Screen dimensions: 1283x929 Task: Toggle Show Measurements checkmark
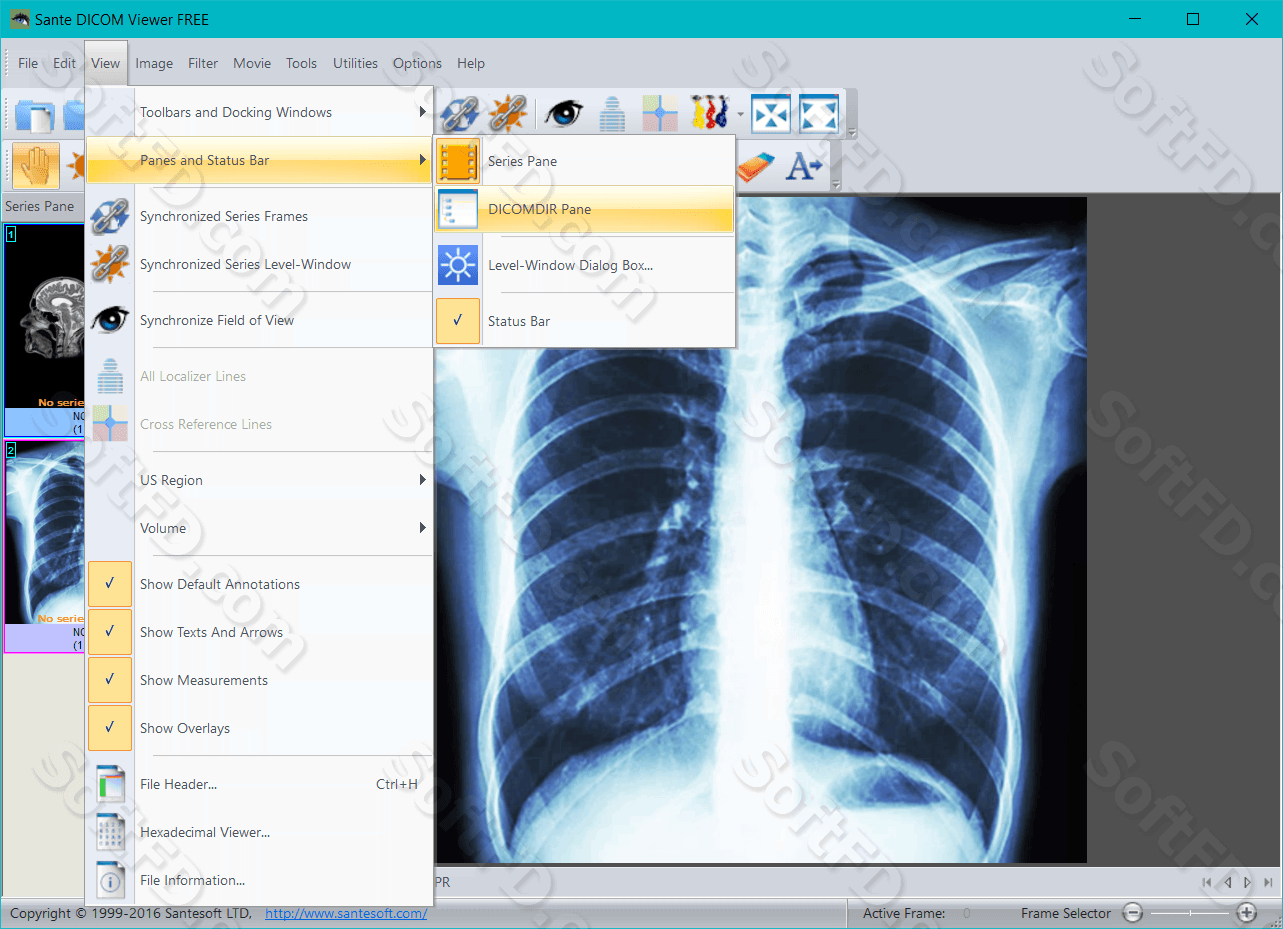click(x=110, y=680)
